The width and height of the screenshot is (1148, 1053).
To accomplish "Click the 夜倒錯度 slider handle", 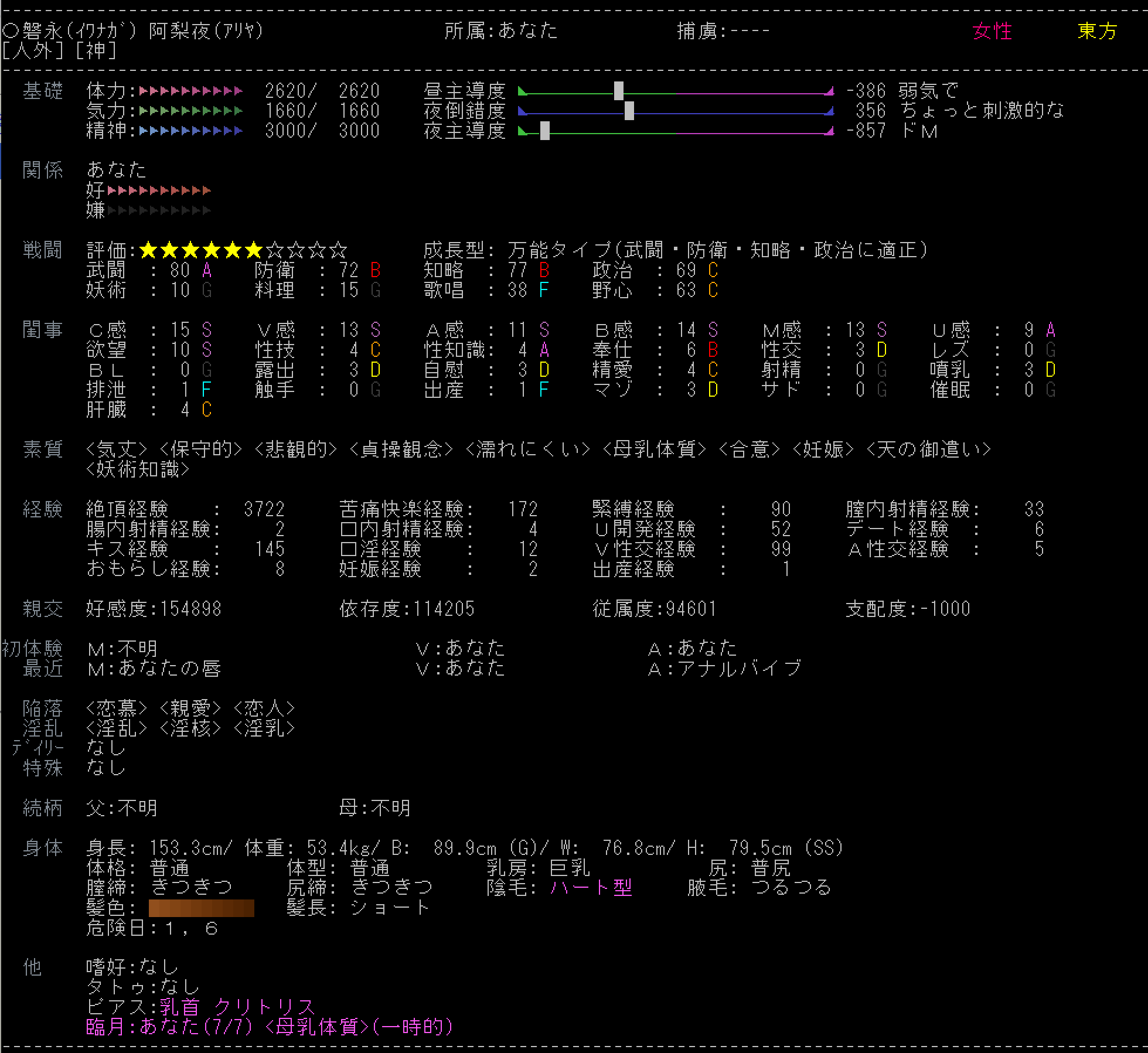I will point(629,111).
